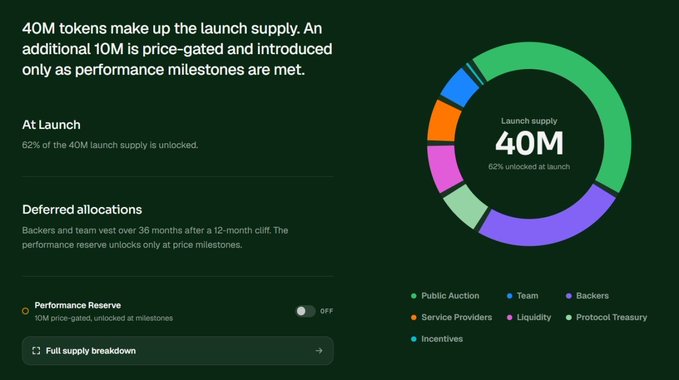
Task: Click the cyan Incentives legend dot
Action: tap(414, 339)
